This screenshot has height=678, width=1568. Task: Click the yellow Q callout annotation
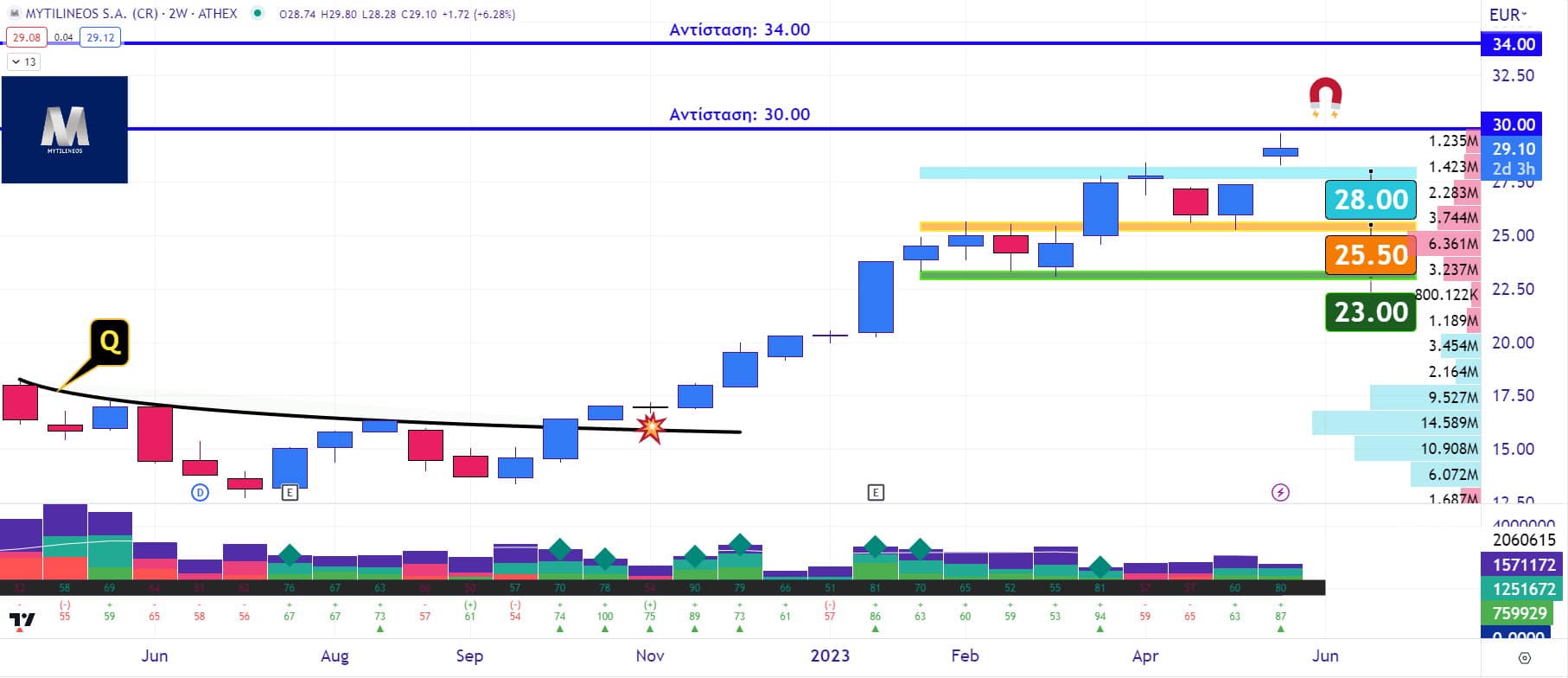click(x=110, y=342)
